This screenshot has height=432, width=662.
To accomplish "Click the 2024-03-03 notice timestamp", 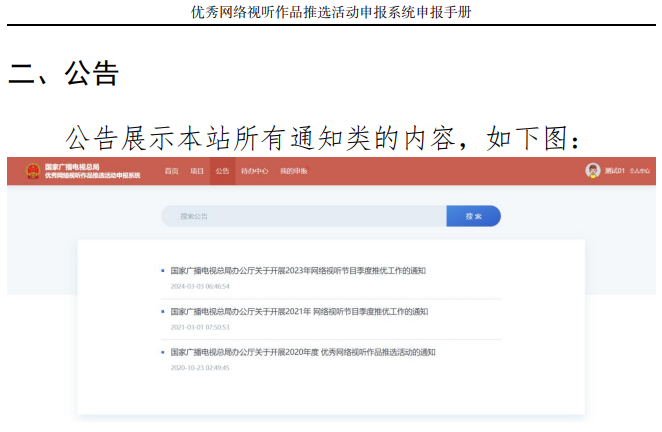I will [200, 286].
